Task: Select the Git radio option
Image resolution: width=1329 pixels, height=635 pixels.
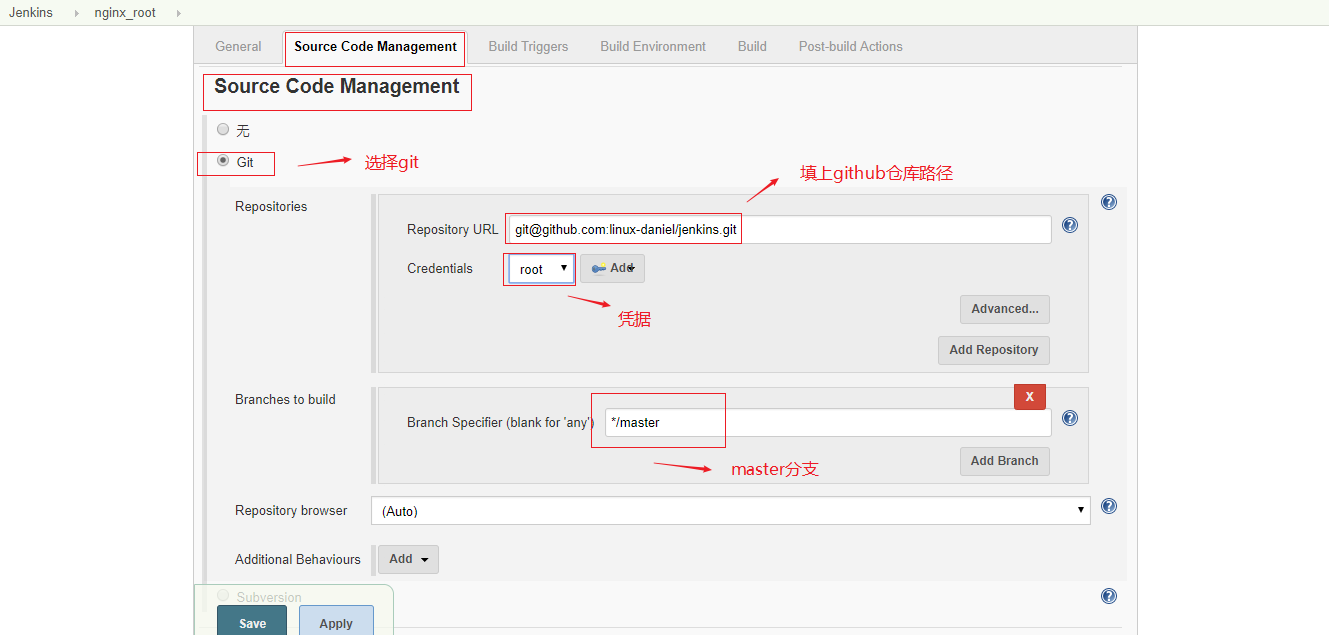Action: (x=223, y=160)
